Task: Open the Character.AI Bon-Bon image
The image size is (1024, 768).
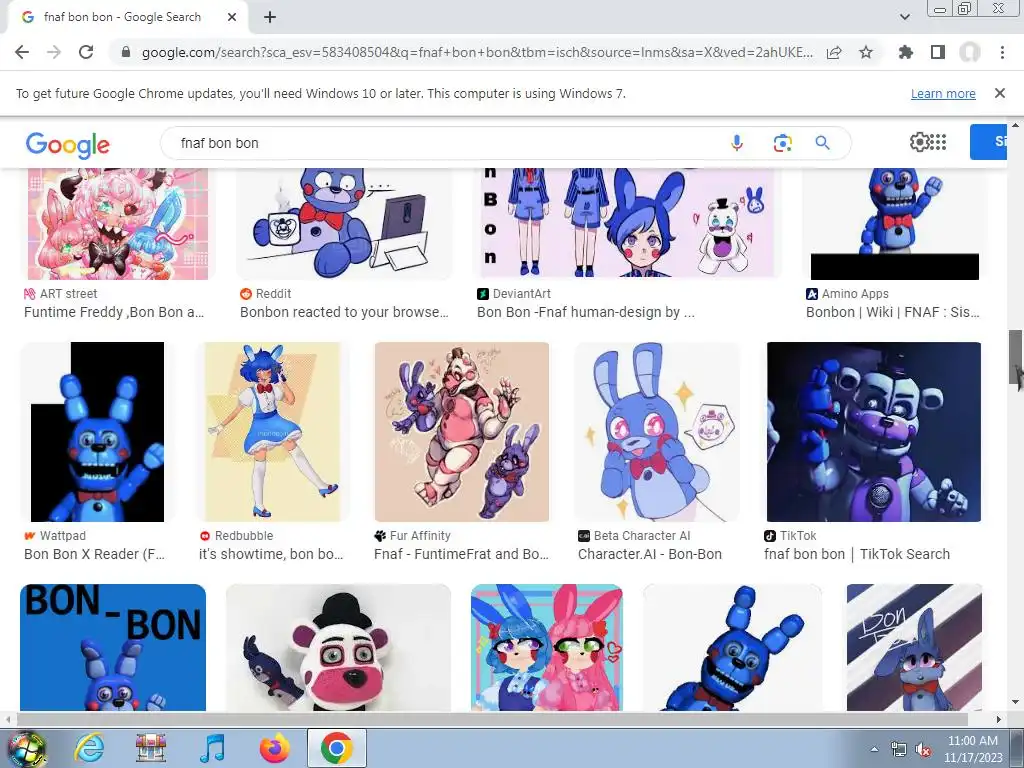Action: coord(657,432)
